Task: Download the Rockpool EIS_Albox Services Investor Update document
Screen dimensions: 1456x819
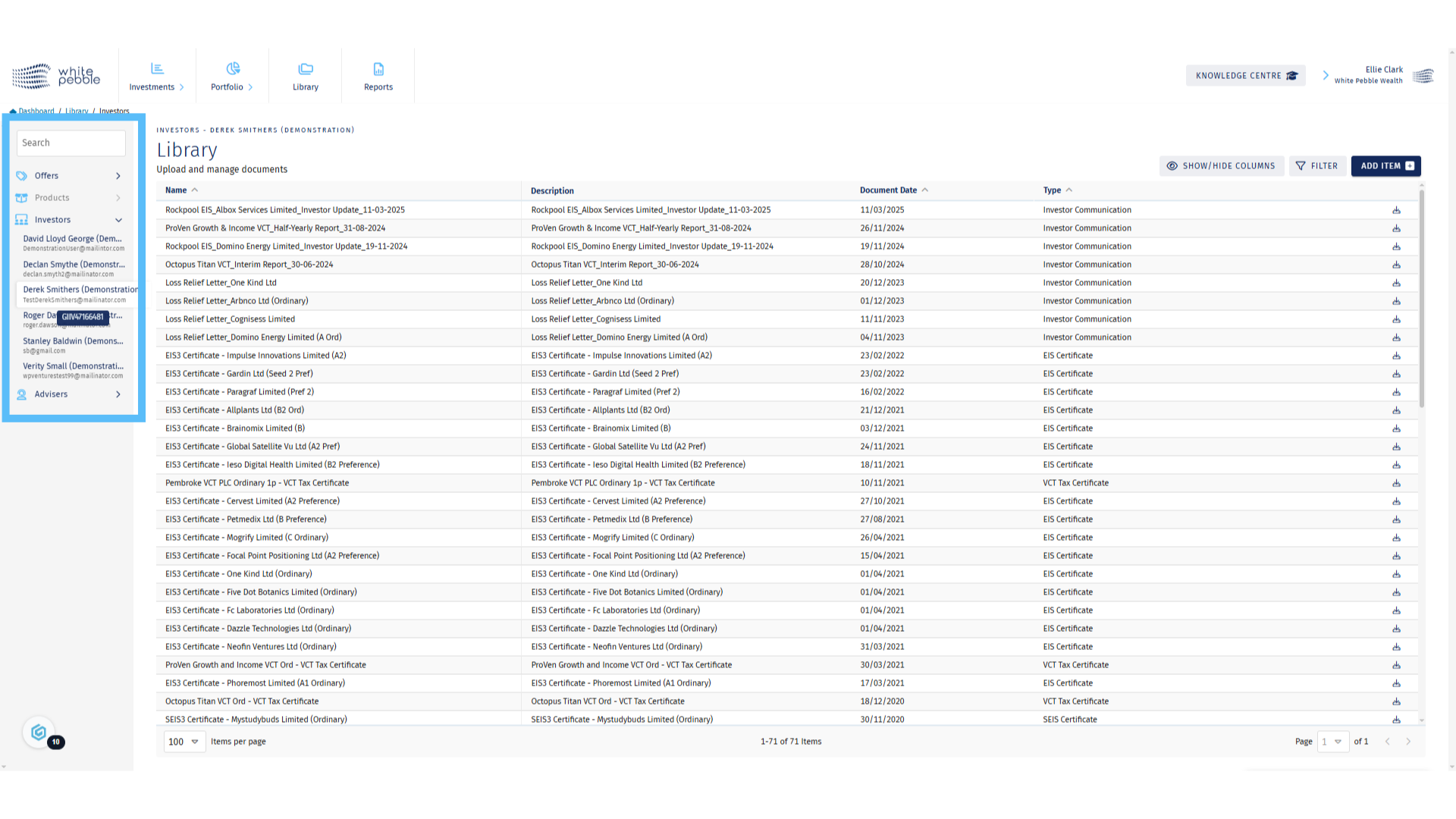Action: (1396, 210)
